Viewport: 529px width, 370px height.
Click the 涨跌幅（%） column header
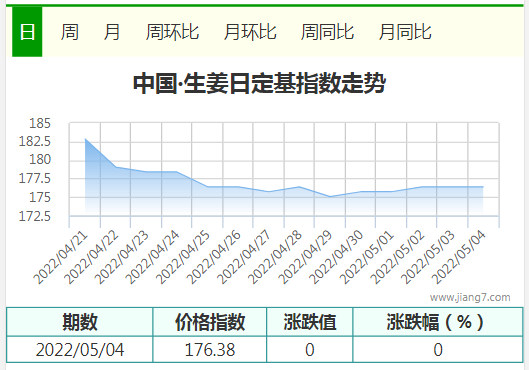[438, 322]
